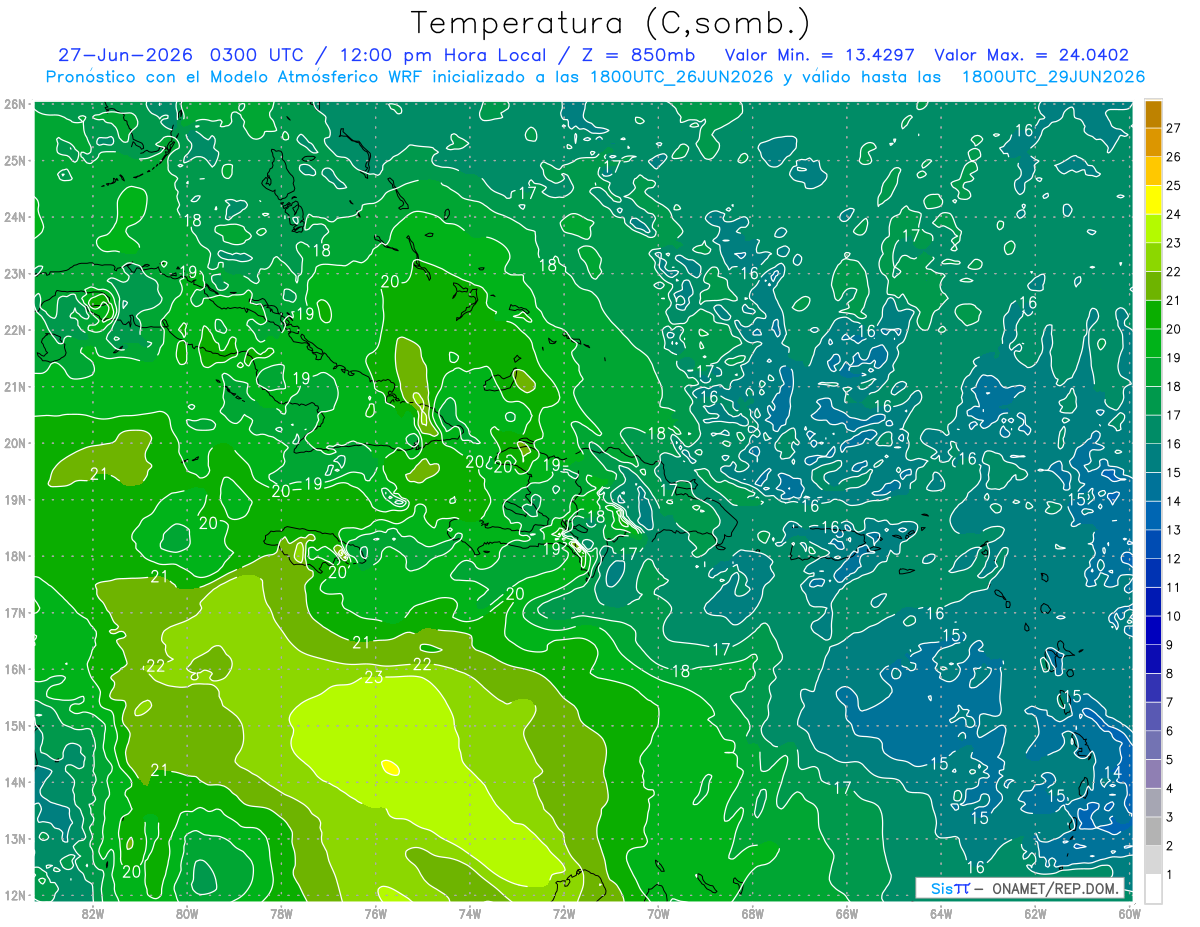Click the 23N latitude axis label
Screen dimensions: 1200x927
14,273
